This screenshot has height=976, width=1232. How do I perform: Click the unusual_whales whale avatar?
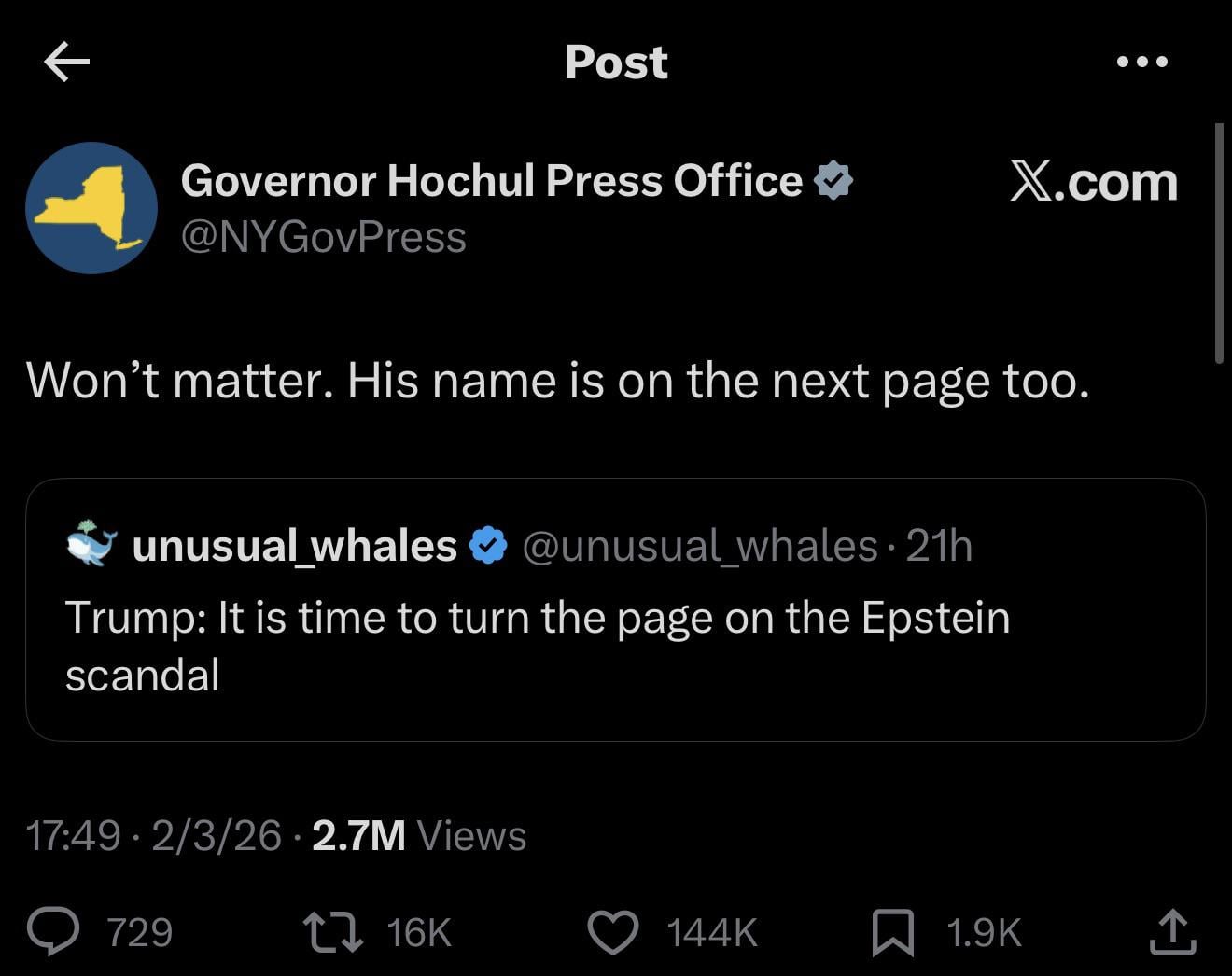[91, 545]
